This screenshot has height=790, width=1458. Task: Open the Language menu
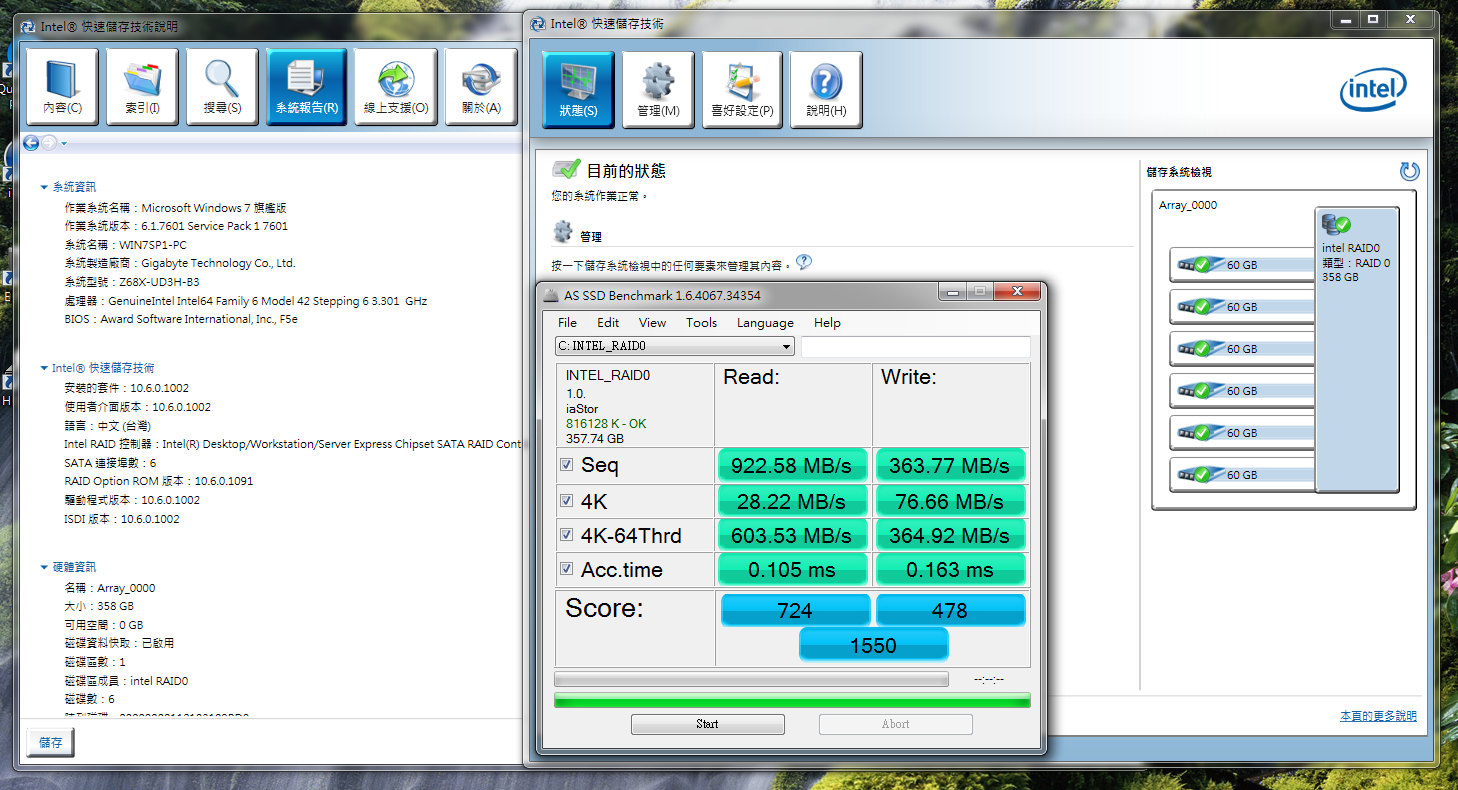click(x=765, y=323)
